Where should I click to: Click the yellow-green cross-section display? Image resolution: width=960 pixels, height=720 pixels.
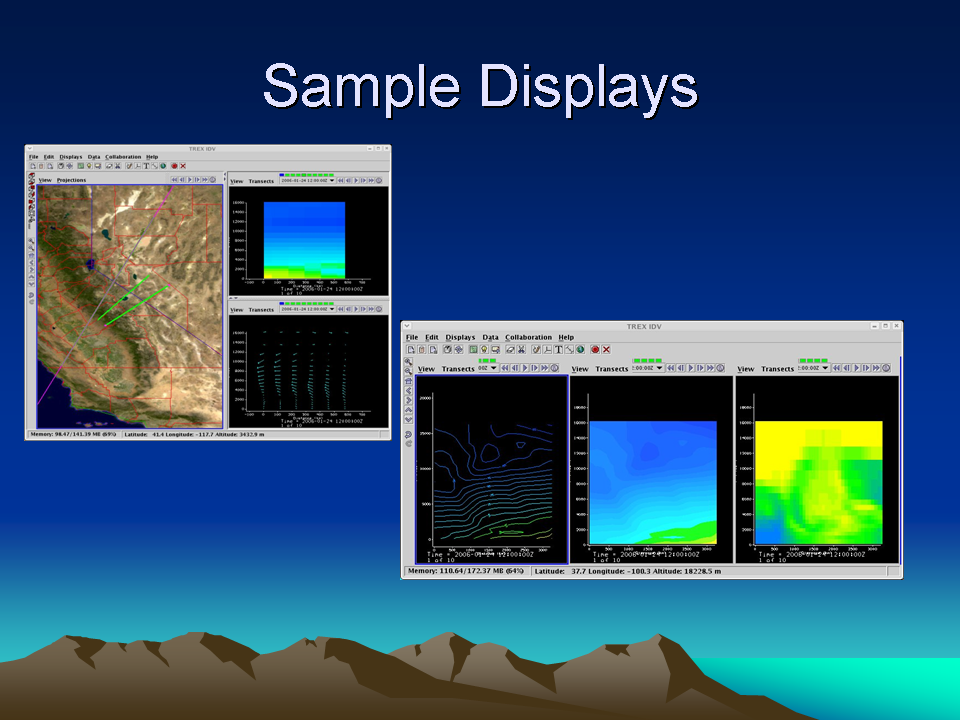coord(817,470)
